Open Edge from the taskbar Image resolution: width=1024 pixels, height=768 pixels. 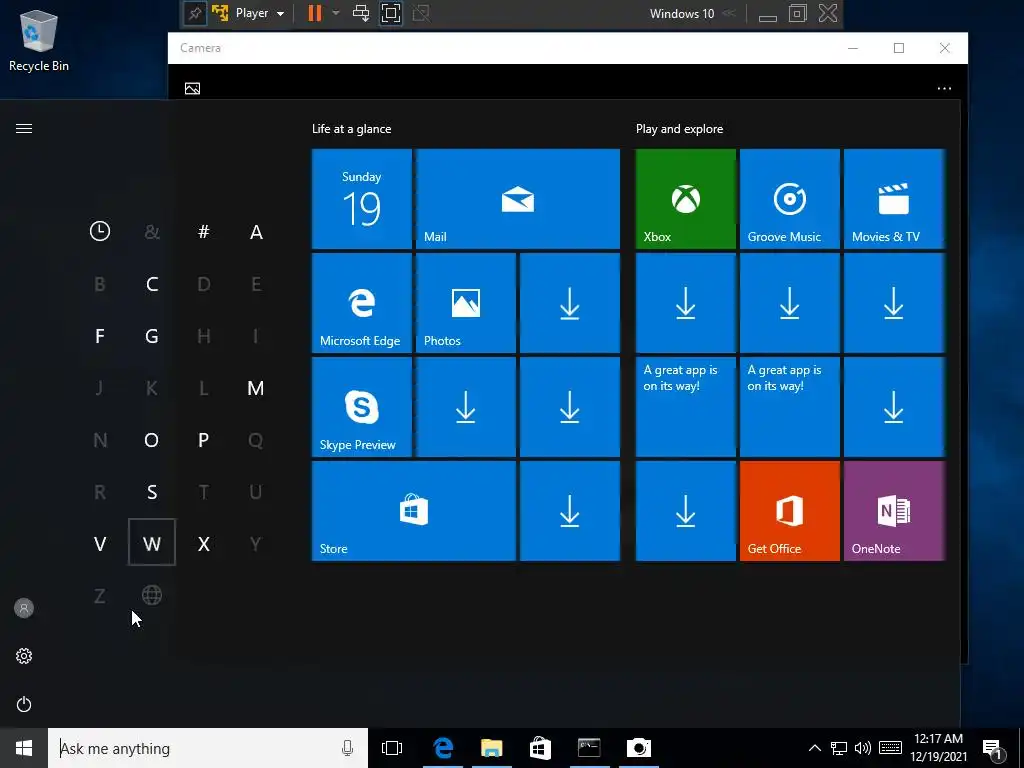(x=443, y=748)
